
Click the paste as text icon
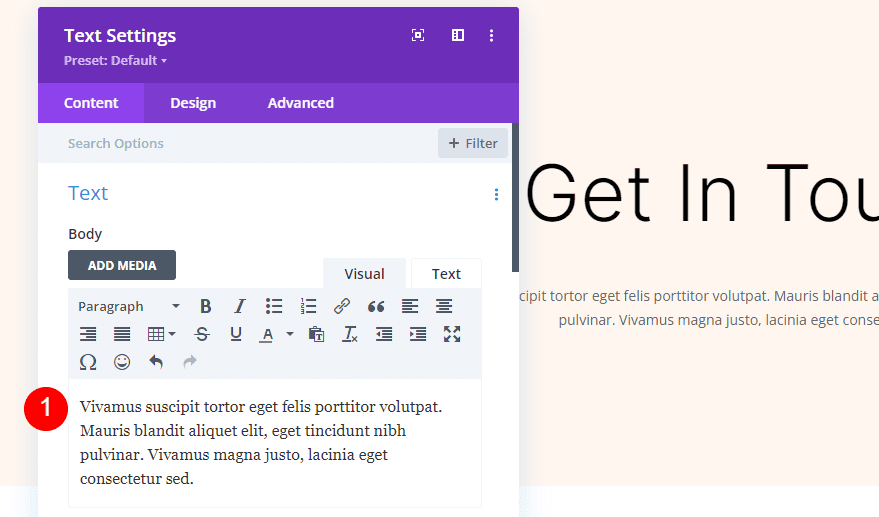(x=316, y=334)
